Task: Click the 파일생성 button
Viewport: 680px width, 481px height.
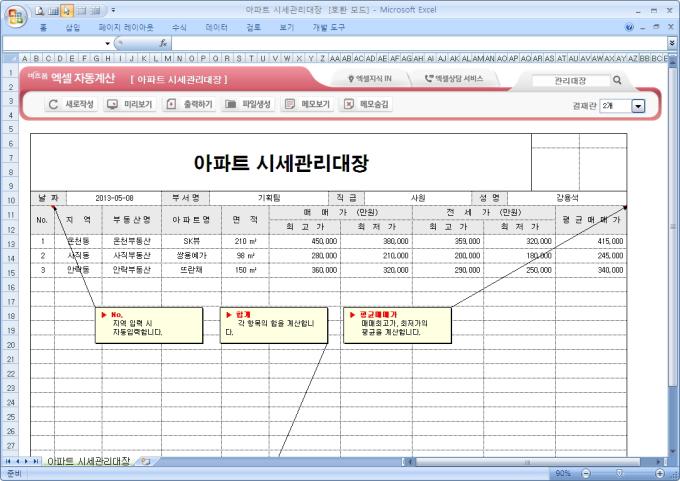Action: pyautogui.click(x=248, y=104)
